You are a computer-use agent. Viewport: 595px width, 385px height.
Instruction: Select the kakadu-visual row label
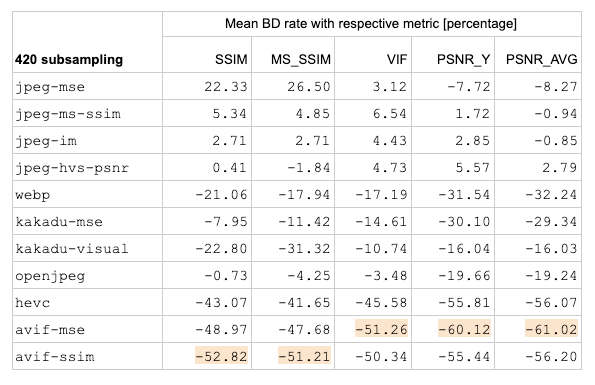pos(72,249)
